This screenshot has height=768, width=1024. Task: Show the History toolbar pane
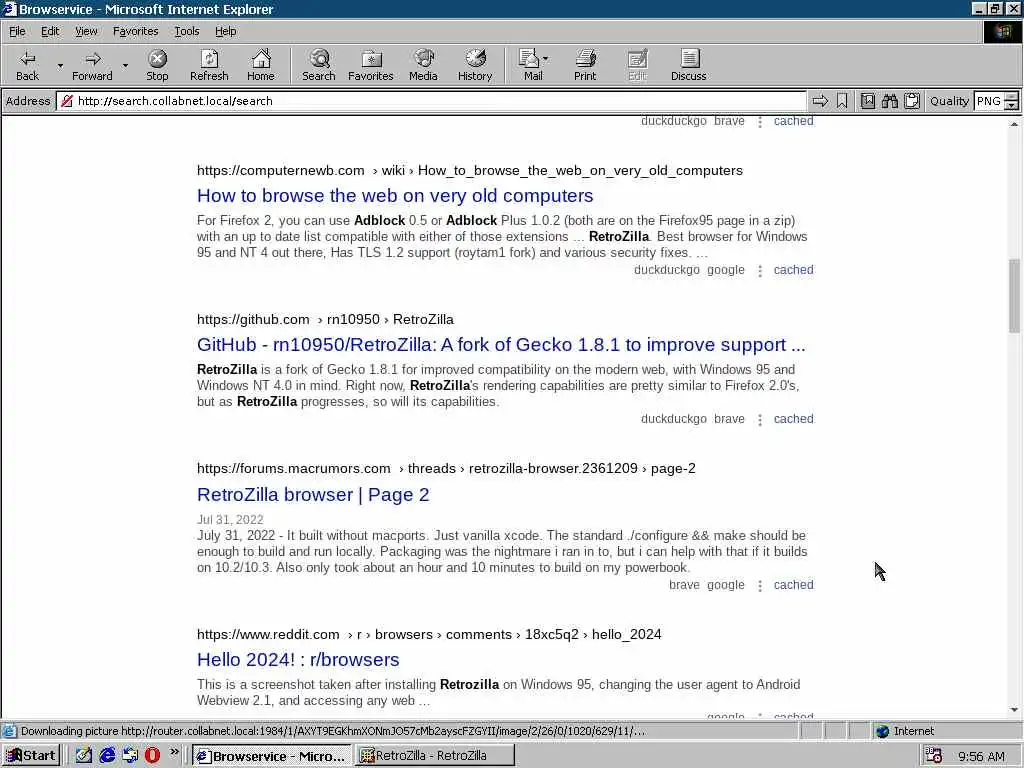(x=475, y=65)
